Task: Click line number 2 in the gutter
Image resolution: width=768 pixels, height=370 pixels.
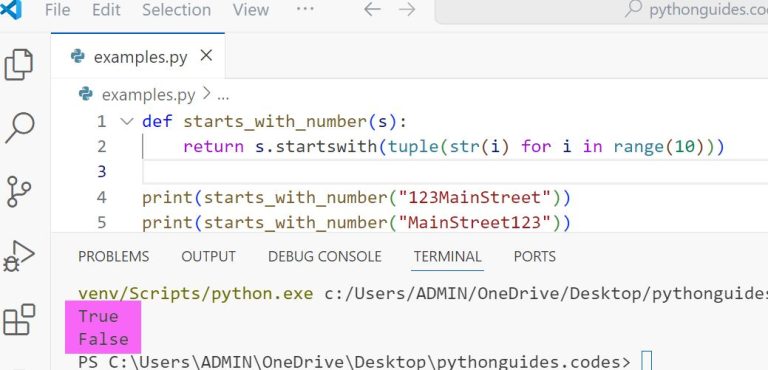Action: pos(101,146)
